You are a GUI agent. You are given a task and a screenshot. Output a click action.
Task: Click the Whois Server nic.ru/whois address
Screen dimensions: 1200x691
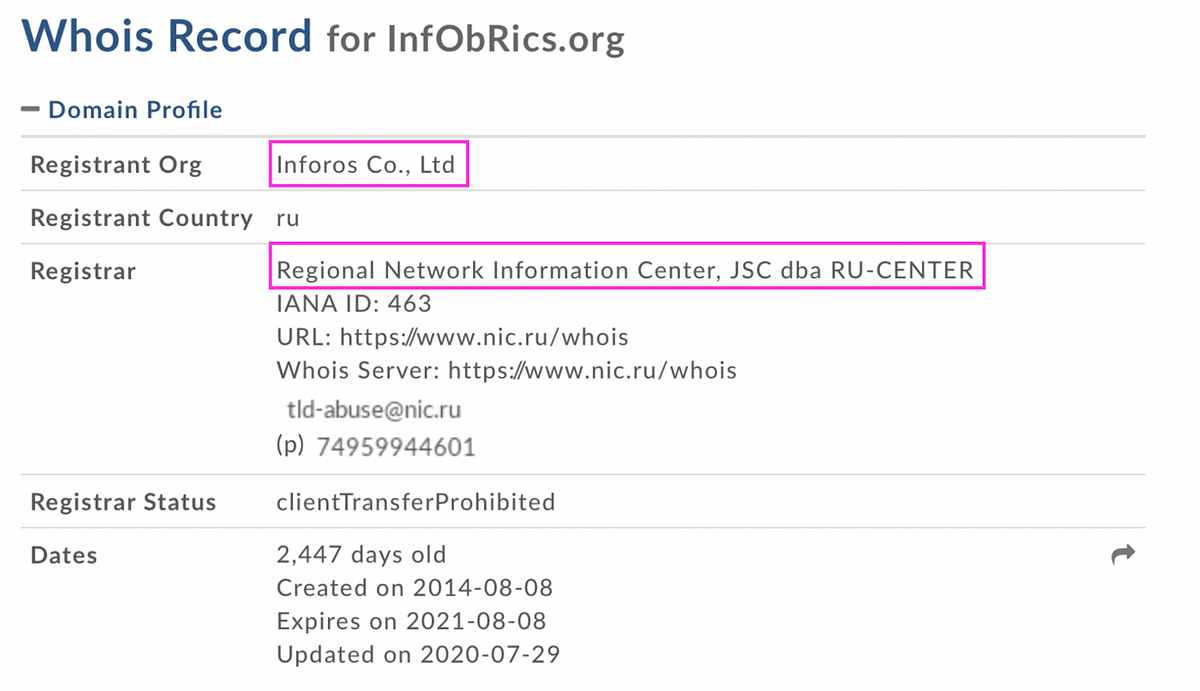coord(592,371)
